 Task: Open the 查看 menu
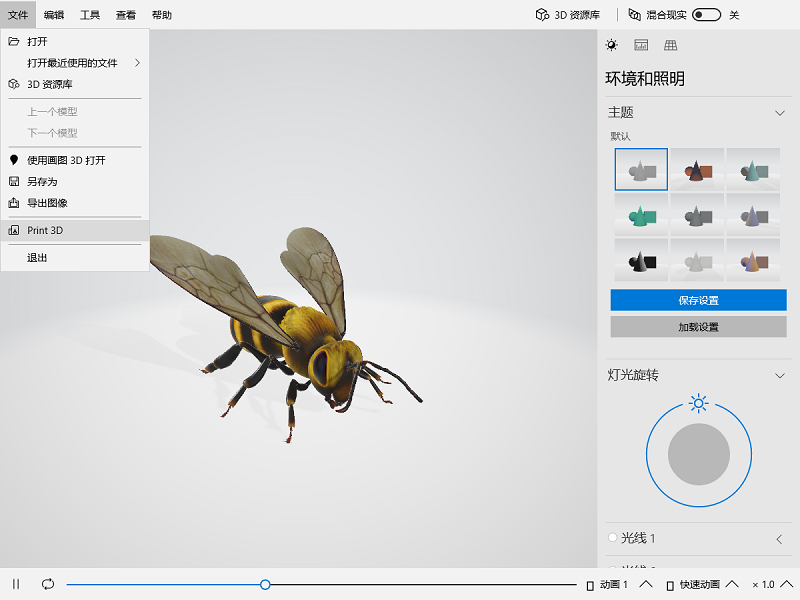coord(126,15)
